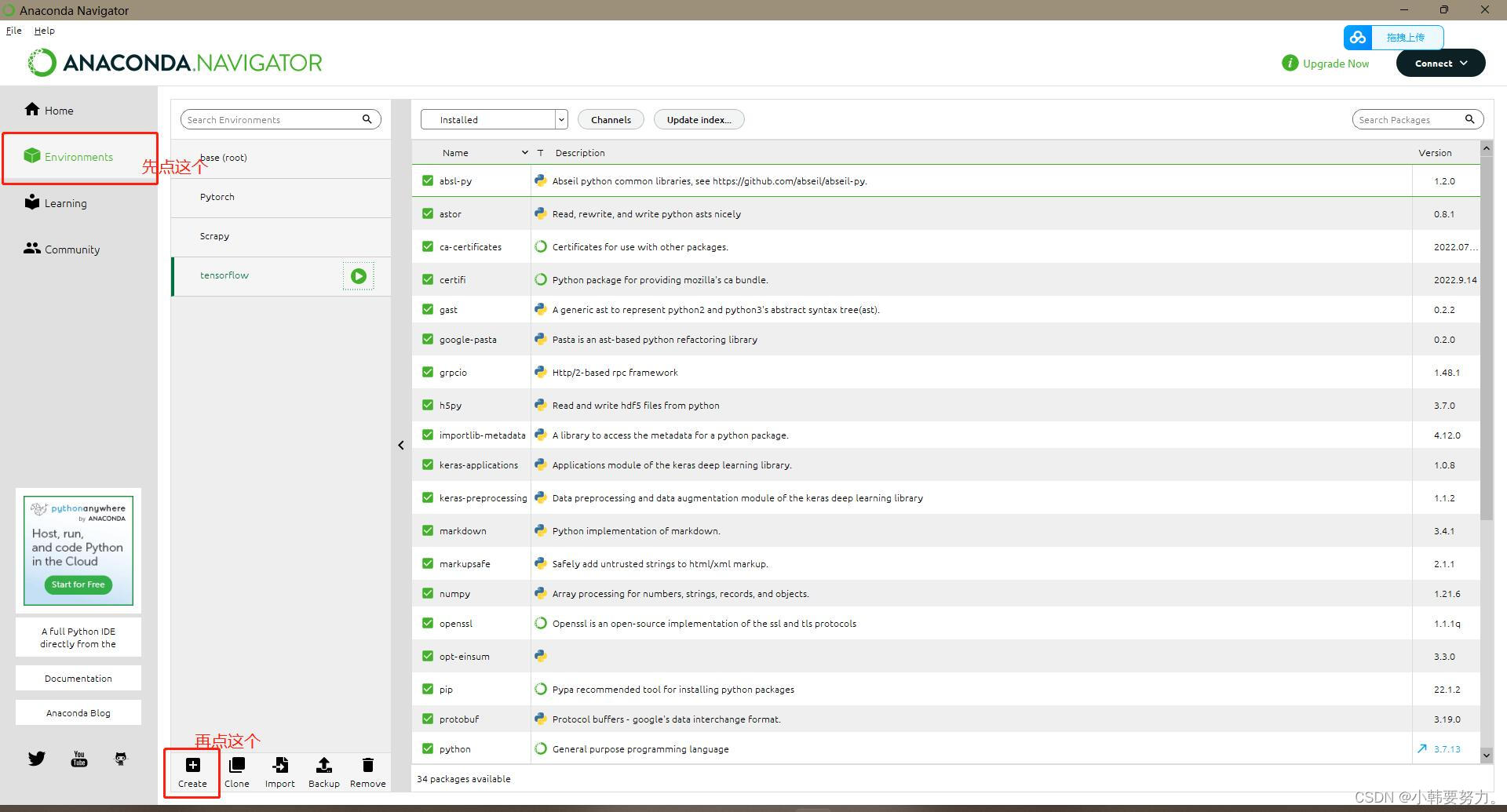The image size is (1507, 812).
Task: Open the Connect dropdown button
Action: [1440, 63]
